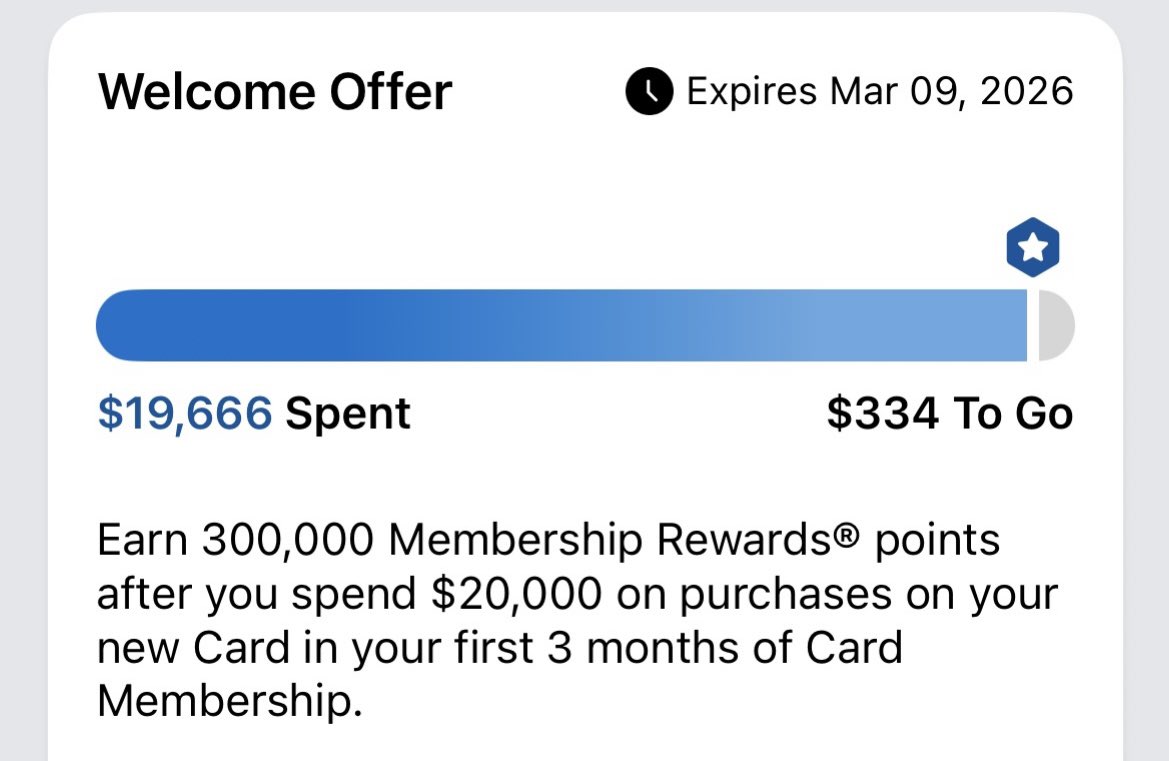Tap the word Spent below the bar

pos(348,413)
